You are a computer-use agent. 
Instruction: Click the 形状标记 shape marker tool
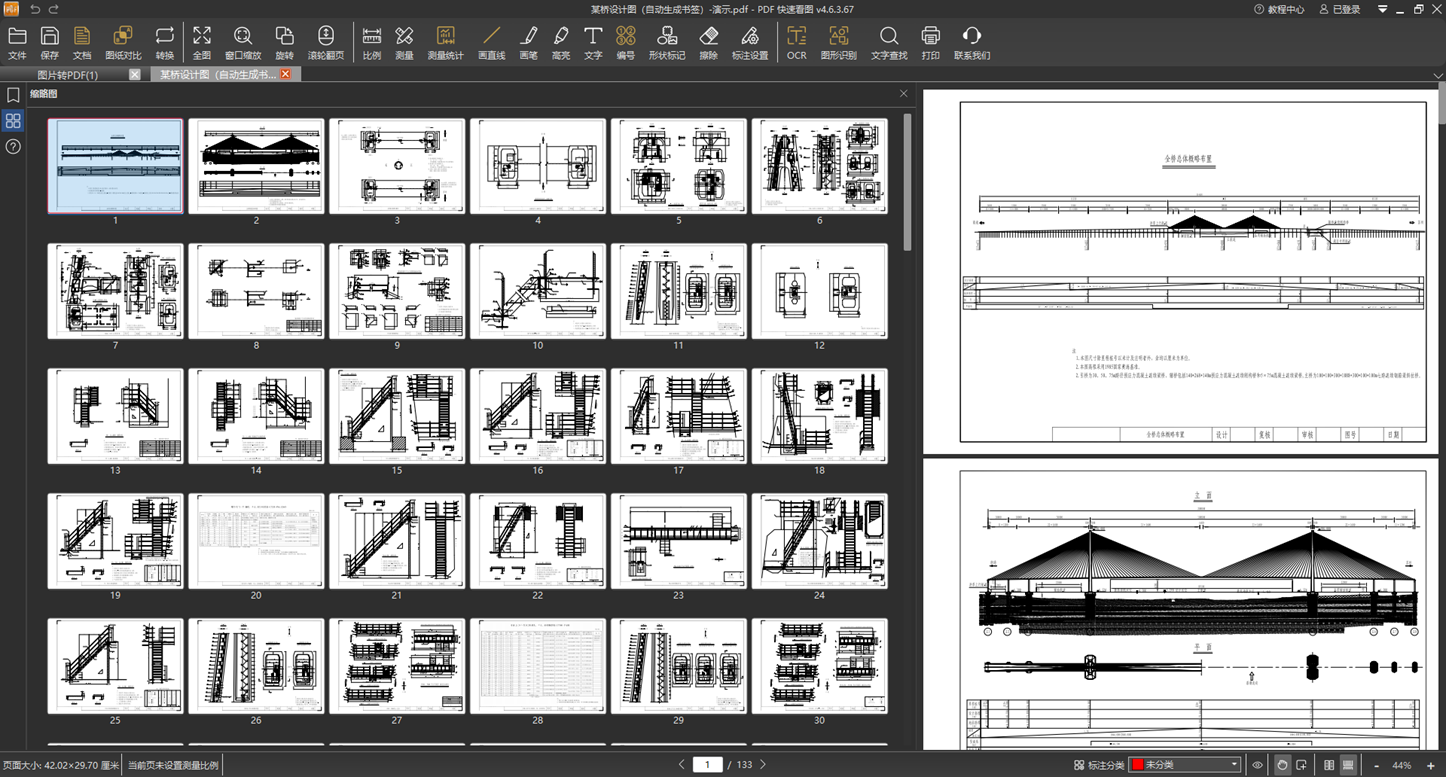point(666,43)
